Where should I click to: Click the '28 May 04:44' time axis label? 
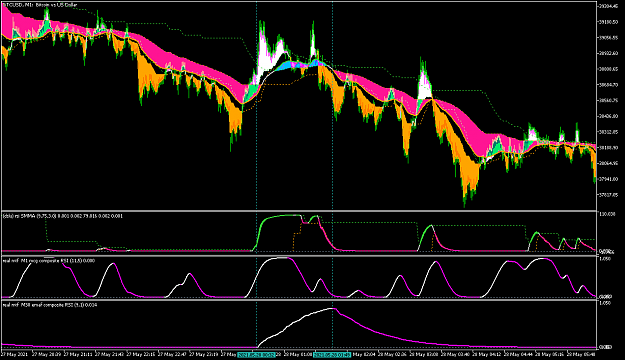point(519,354)
